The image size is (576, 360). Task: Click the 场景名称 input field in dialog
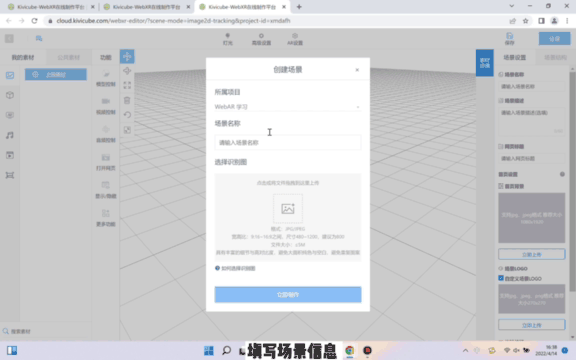(x=288, y=143)
